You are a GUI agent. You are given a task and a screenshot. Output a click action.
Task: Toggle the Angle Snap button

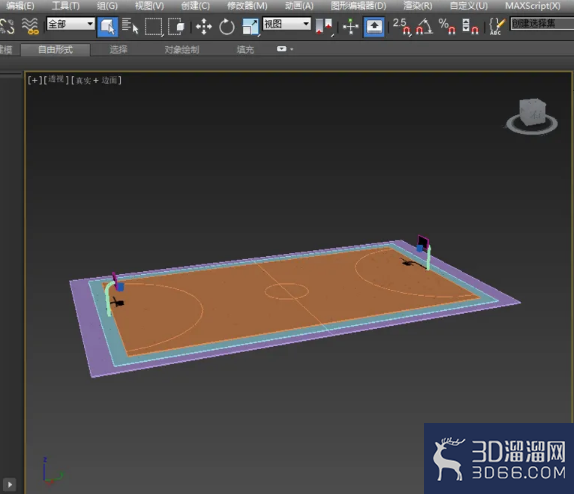point(424,27)
